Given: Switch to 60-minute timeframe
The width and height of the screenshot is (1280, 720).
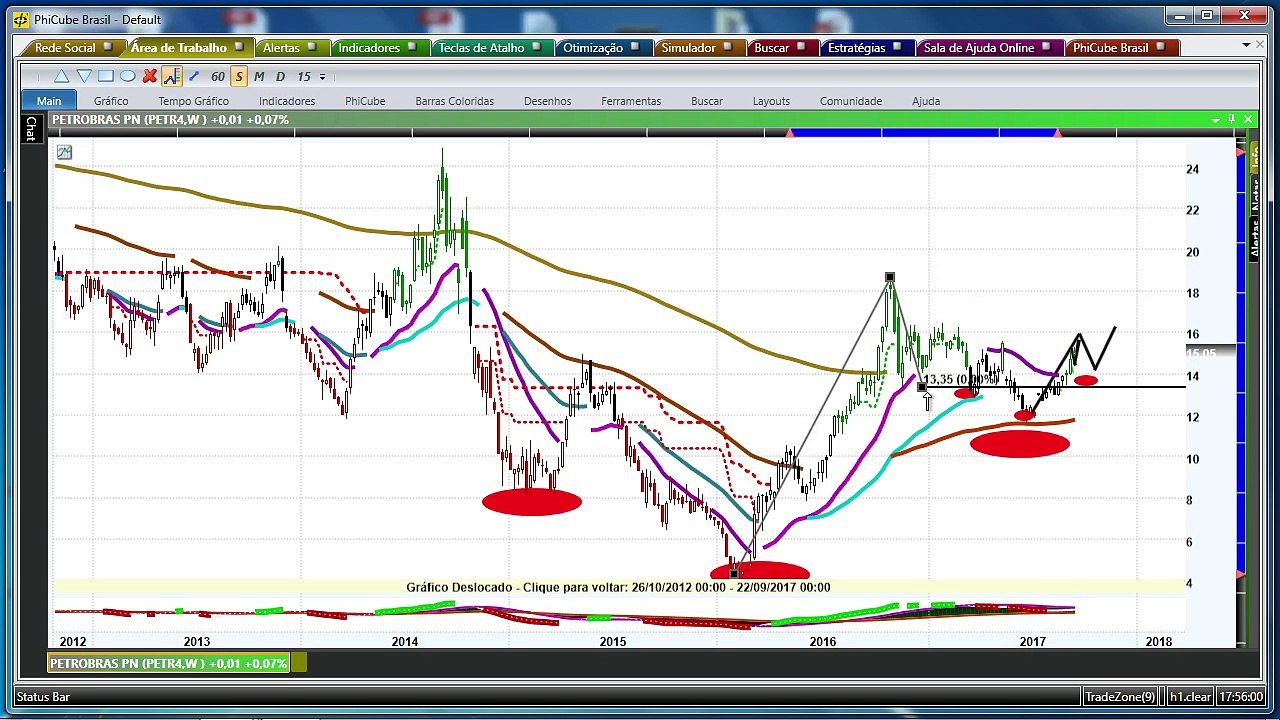Looking at the screenshot, I should click(x=218, y=76).
